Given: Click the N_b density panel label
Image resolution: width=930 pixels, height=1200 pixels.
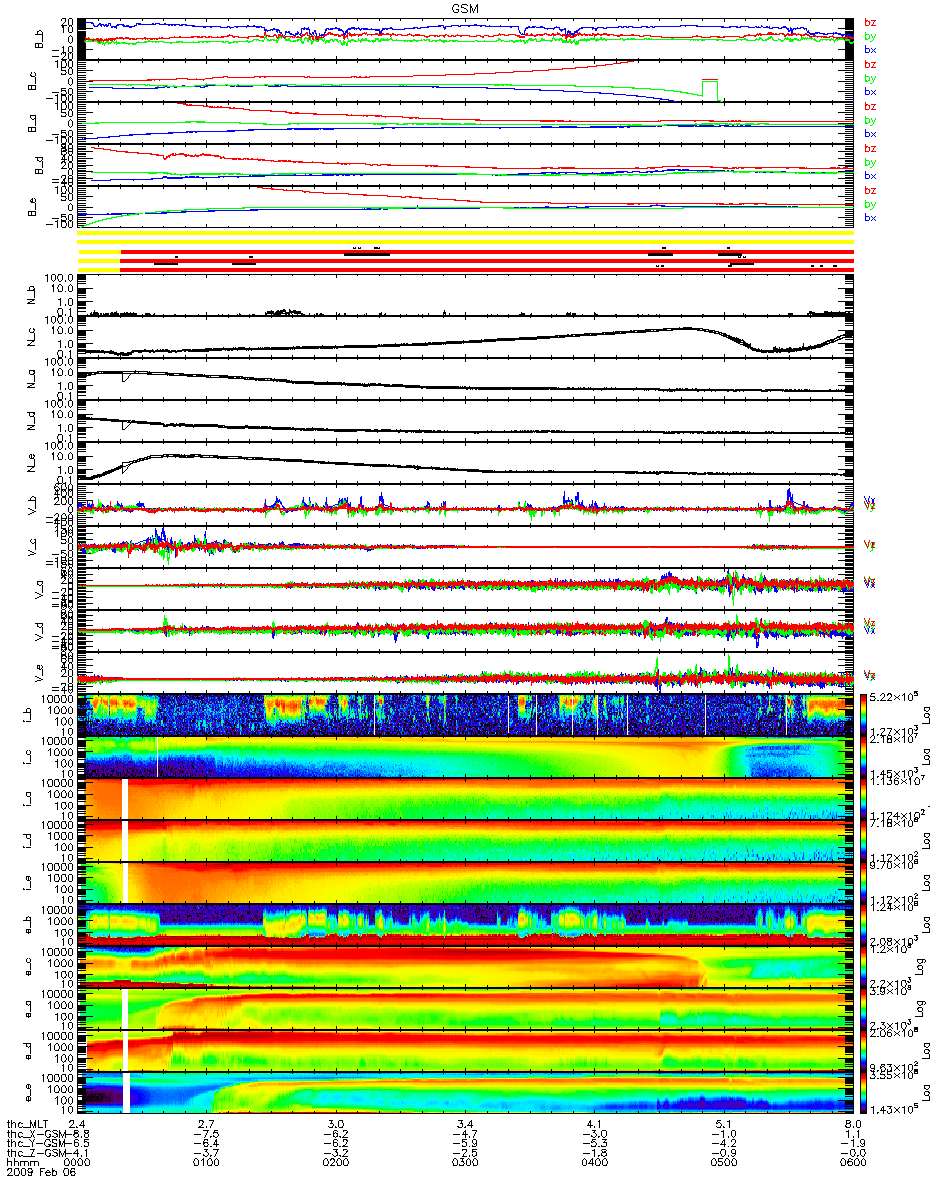Looking at the screenshot, I should pyautogui.click(x=32, y=296).
